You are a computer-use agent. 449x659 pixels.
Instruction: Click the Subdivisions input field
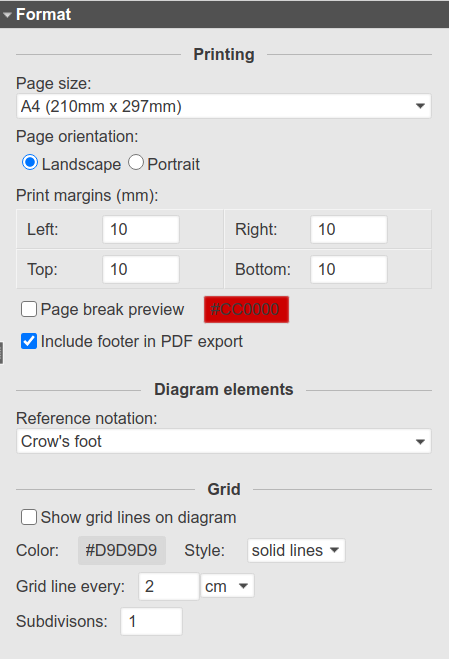151,621
